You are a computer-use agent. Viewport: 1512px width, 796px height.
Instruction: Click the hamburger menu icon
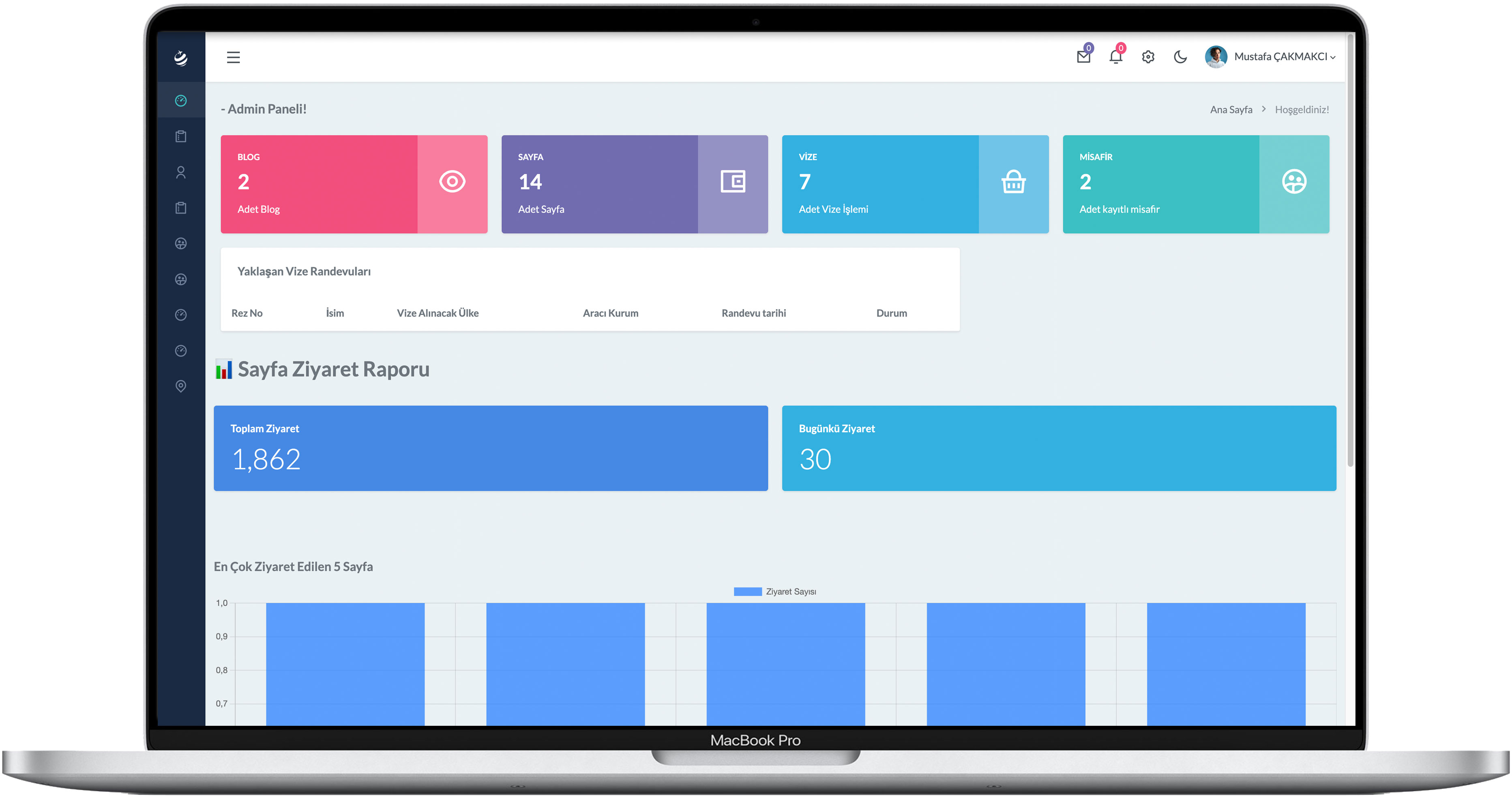tap(233, 57)
